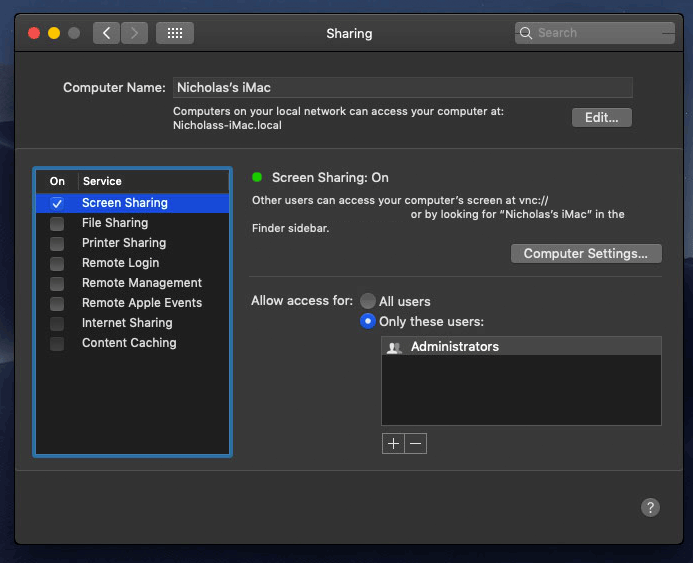Select Administrators in the users list
The height and width of the screenshot is (563, 693).
coord(522,346)
